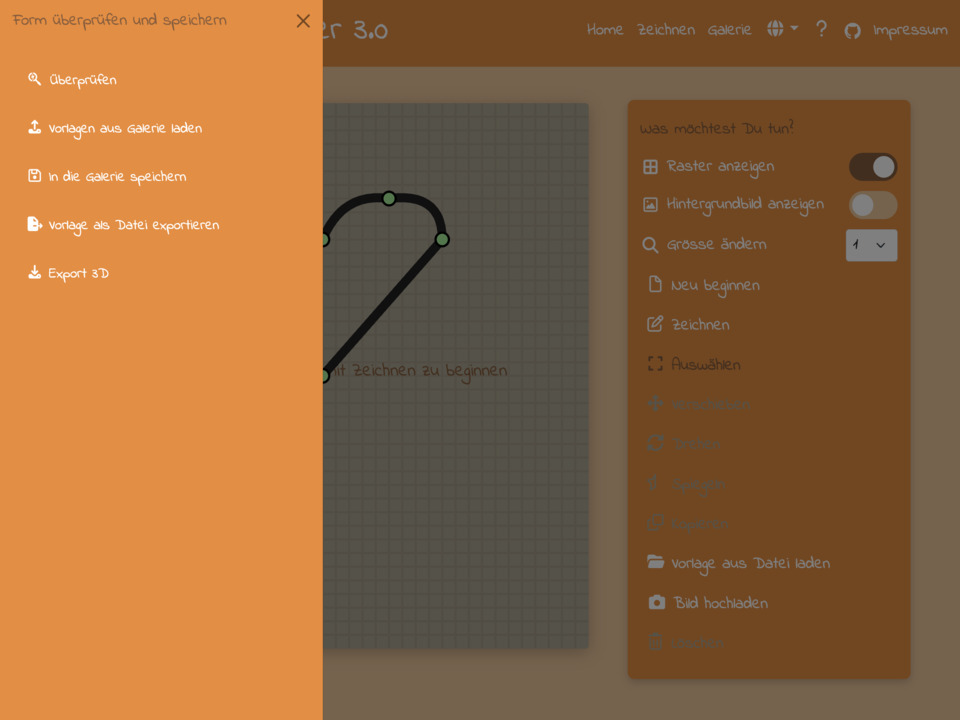Viewport: 960px width, 720px height.
Task: Click the upload icon for Vorlagen aus Galerie laden
Action: click(x=34, y=127)
